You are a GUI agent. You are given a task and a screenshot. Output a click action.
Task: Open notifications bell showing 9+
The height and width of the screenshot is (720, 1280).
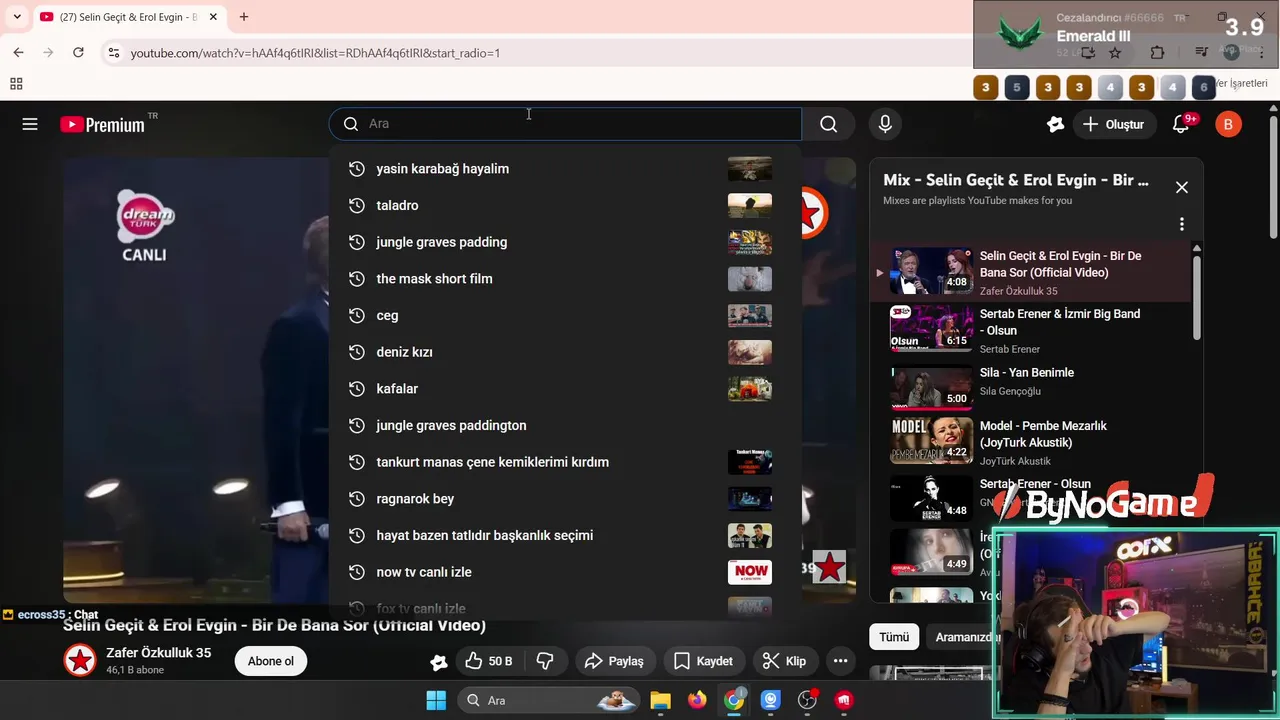click(x=1181, y=124)
